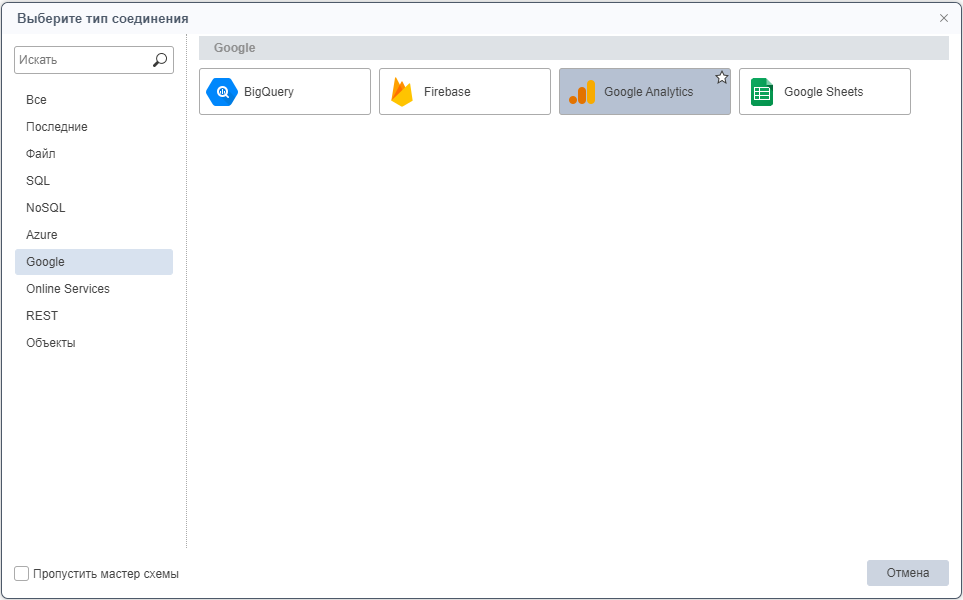Open the Объекты category
This screenshot has height=600, width=963.
[x=51, y=343]
